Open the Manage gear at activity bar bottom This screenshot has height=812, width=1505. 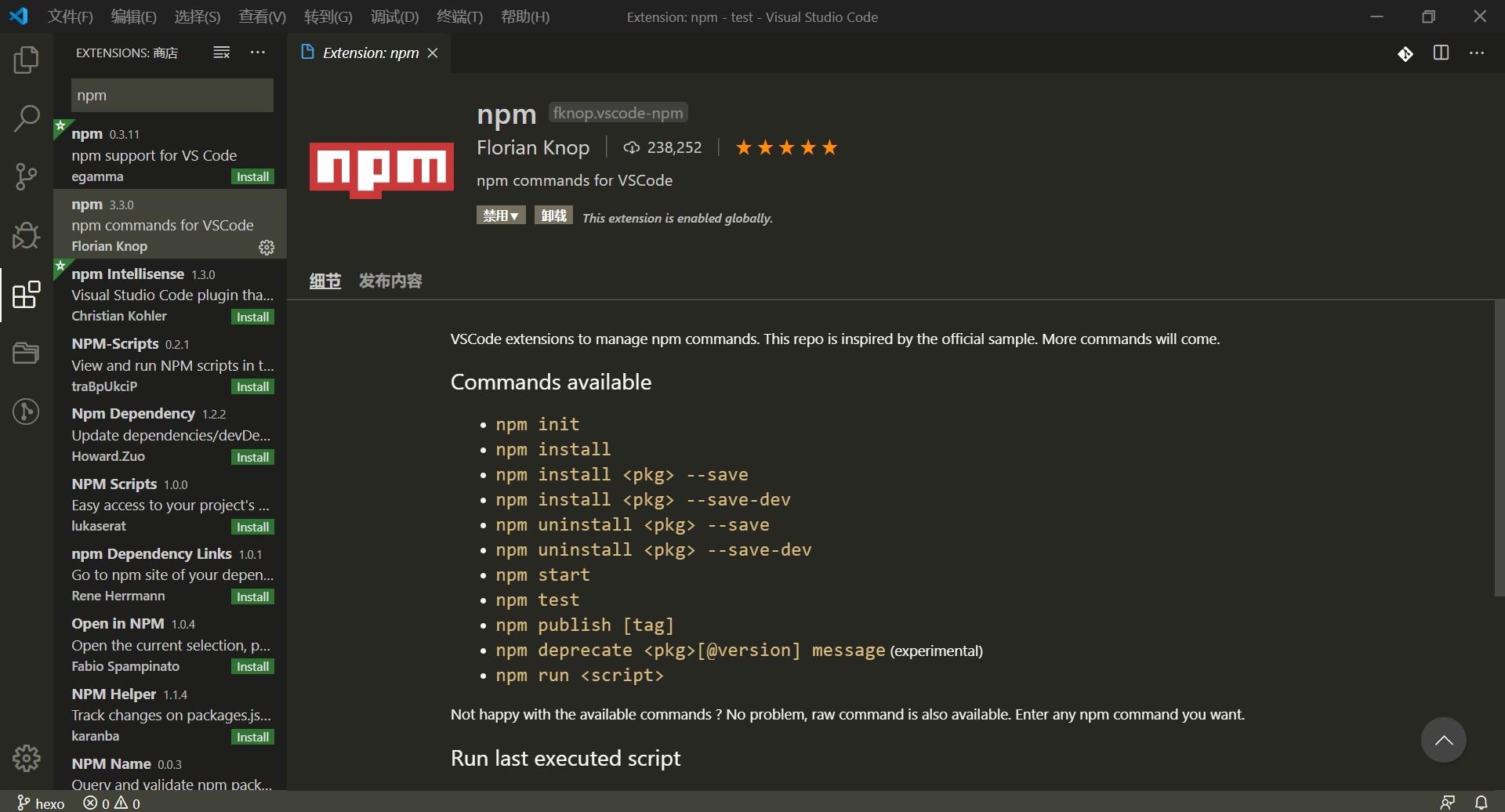[x=26, y=758]
